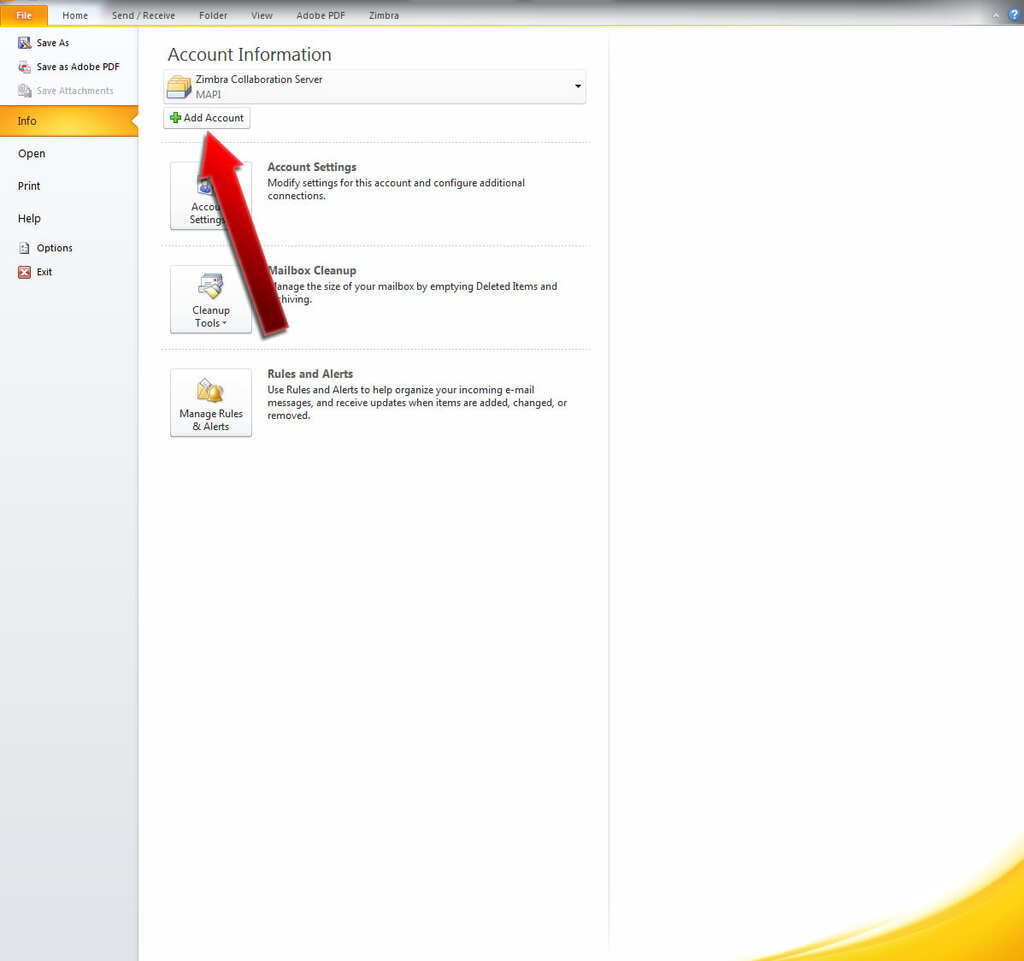Open the Zimbra ribbon tab
The image size is (1024, 961).
coord(384,15)
